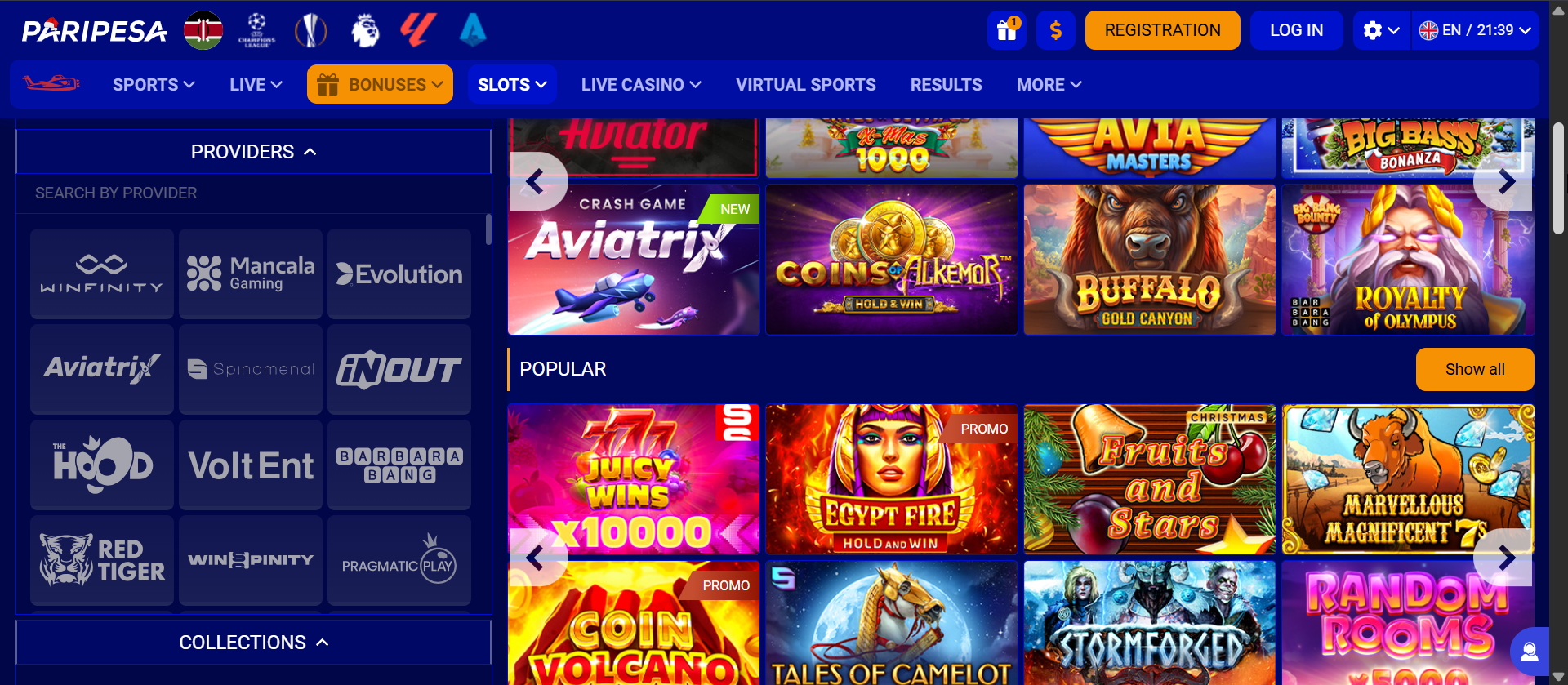
Task: Go to Virtual Sports tab
Action: [x=805, y=84]
